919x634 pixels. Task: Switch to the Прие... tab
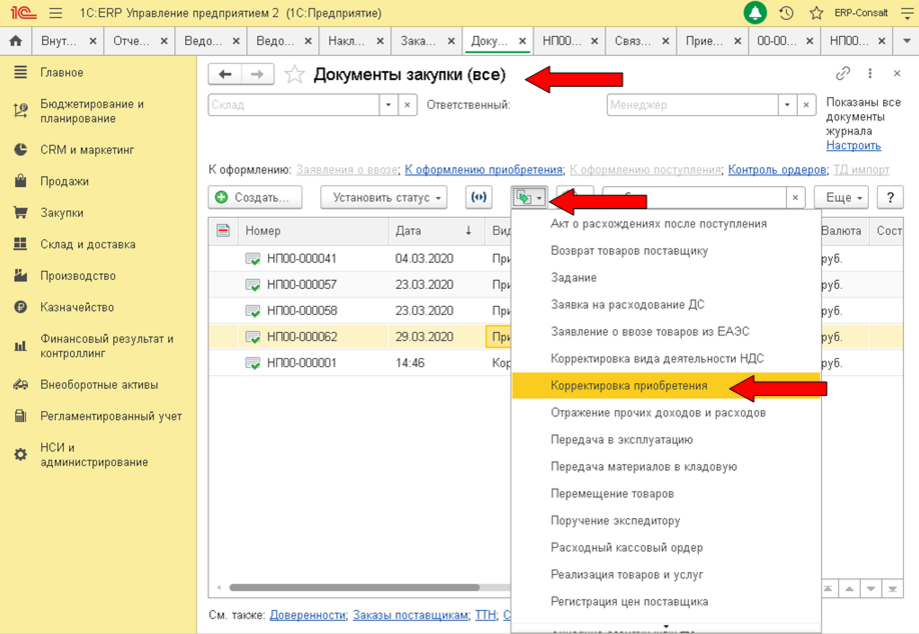pos(704,41)
